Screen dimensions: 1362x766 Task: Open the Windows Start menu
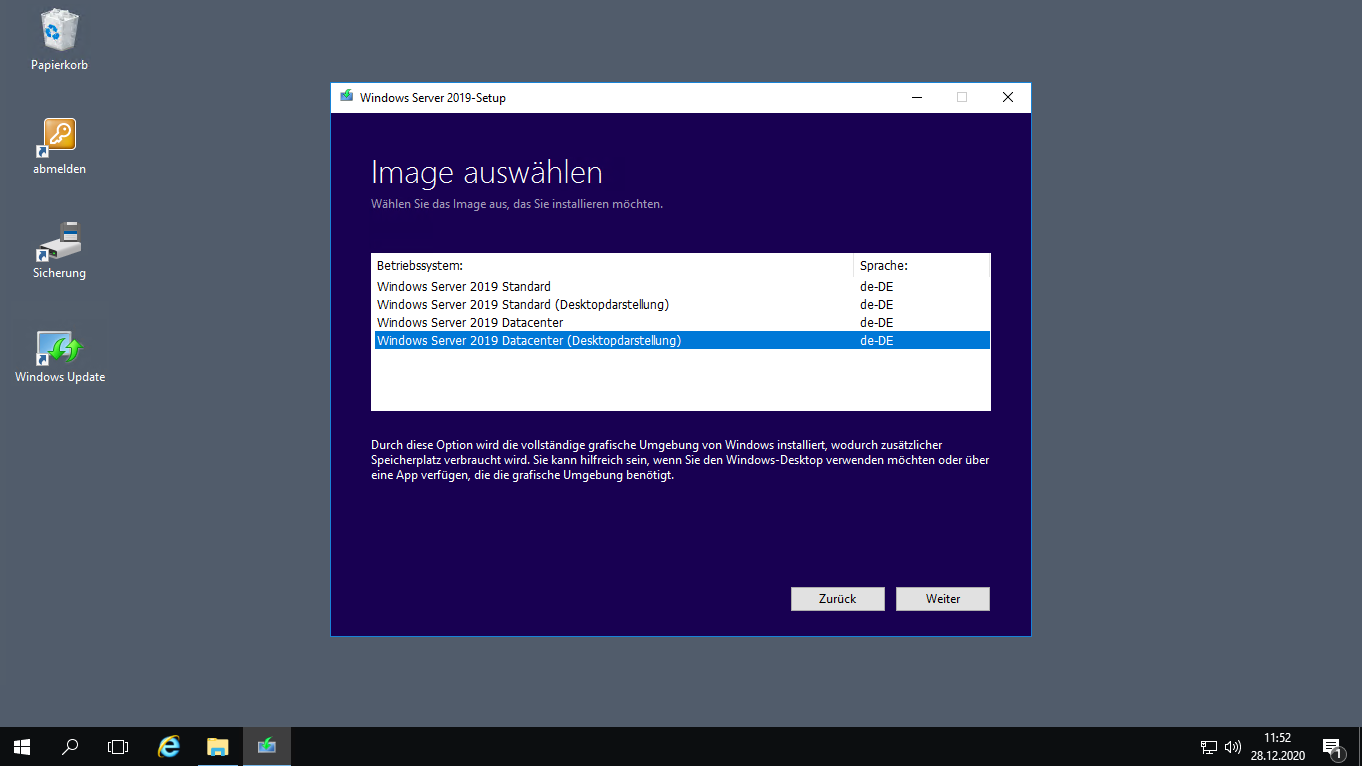coord(22,746)
